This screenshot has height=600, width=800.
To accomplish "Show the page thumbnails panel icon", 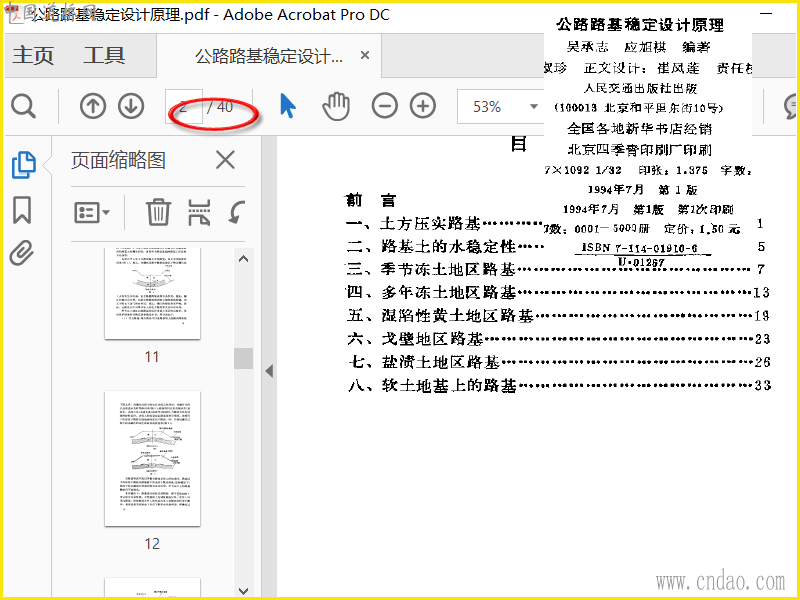I will click(x=23, y=165).
